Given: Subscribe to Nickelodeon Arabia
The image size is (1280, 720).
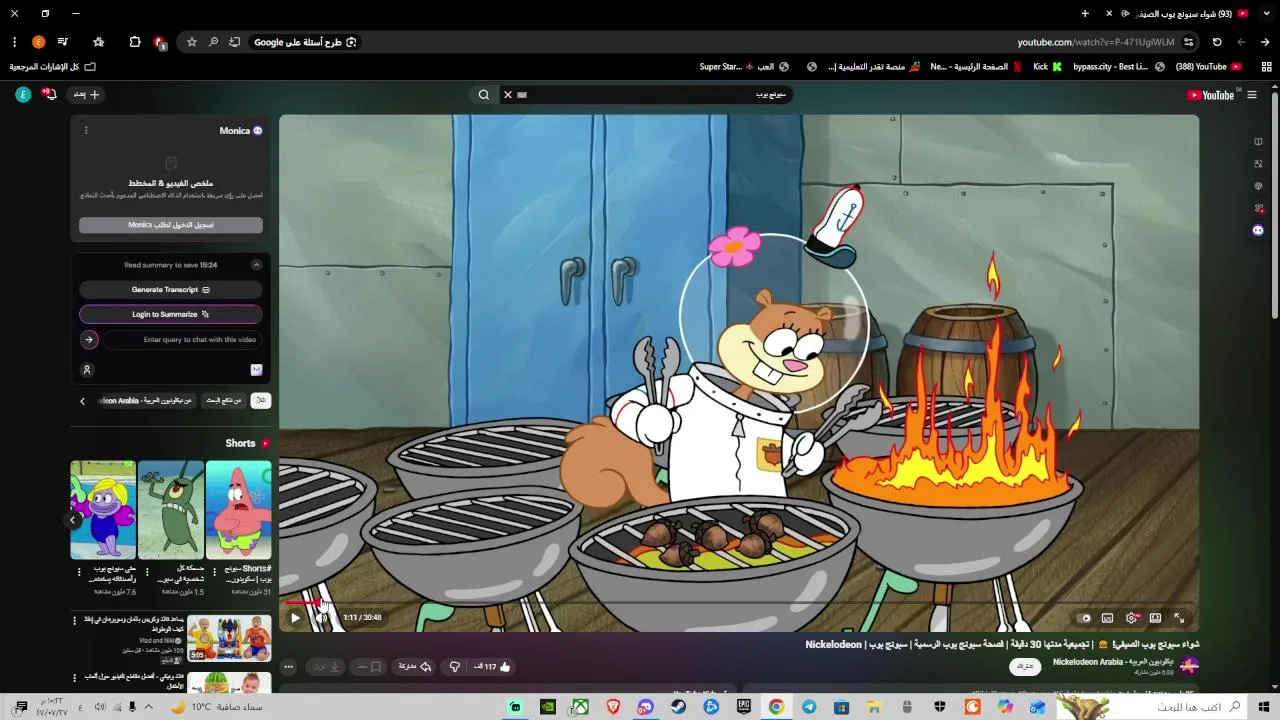Looking at the screenshot, I should (1025, 666).
